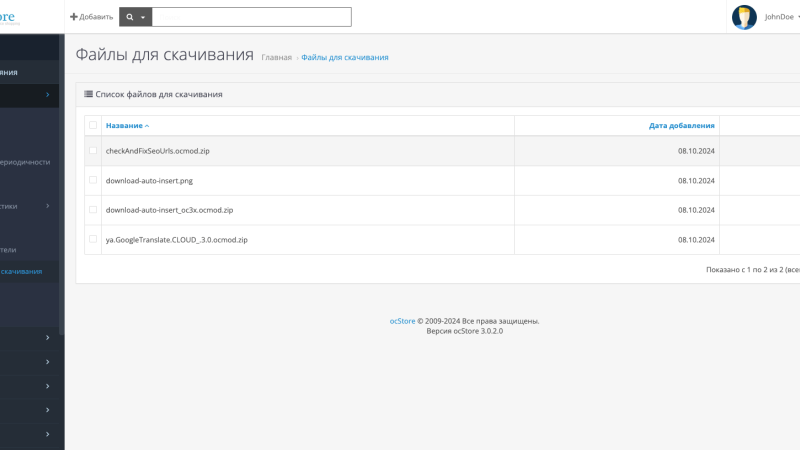Click file name ya.GoogleTranslate.CLOUD_.3.0.ocmod.zip
800x450 pixels.
tap(177, 240)
